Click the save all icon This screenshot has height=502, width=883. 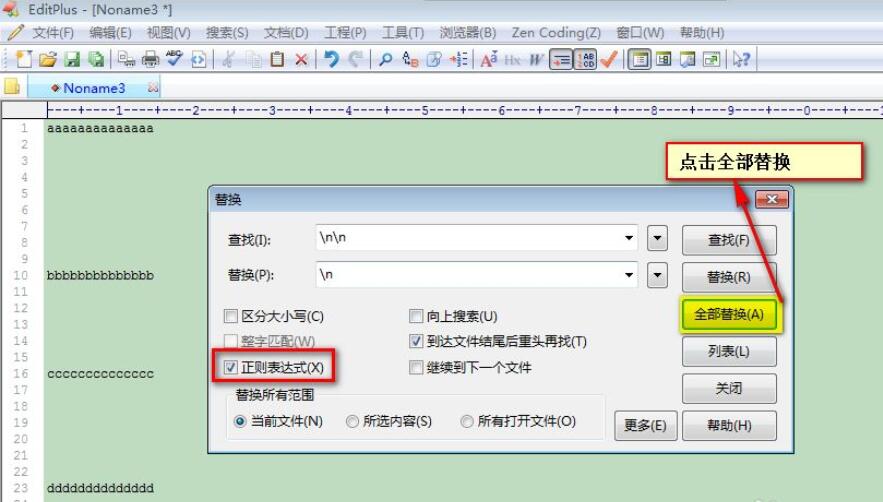click(x=97, y=59)
